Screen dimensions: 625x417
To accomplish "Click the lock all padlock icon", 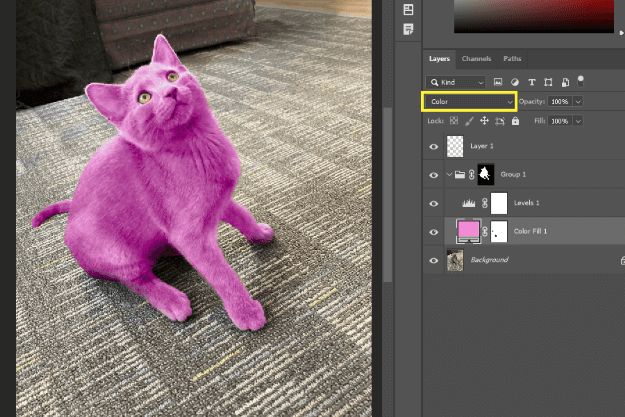I will pyautogui.click(x=515, y=121).
